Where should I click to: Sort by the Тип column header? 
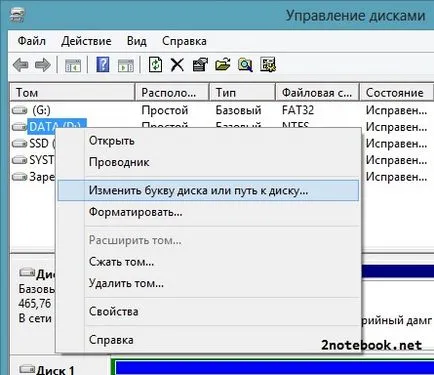242,92
